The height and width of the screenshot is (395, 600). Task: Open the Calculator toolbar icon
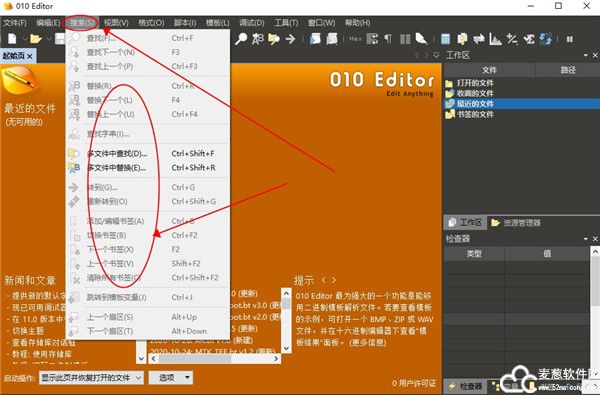pos(445,39)
